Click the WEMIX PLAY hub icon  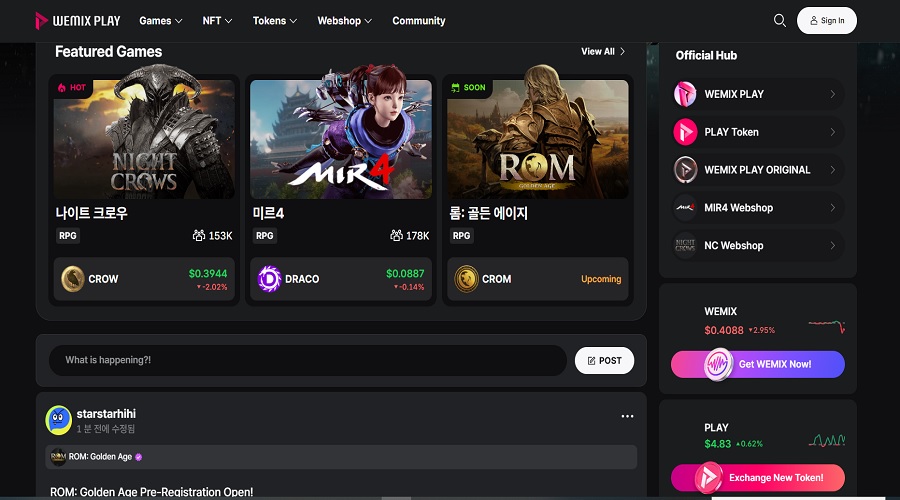(685, 94)
